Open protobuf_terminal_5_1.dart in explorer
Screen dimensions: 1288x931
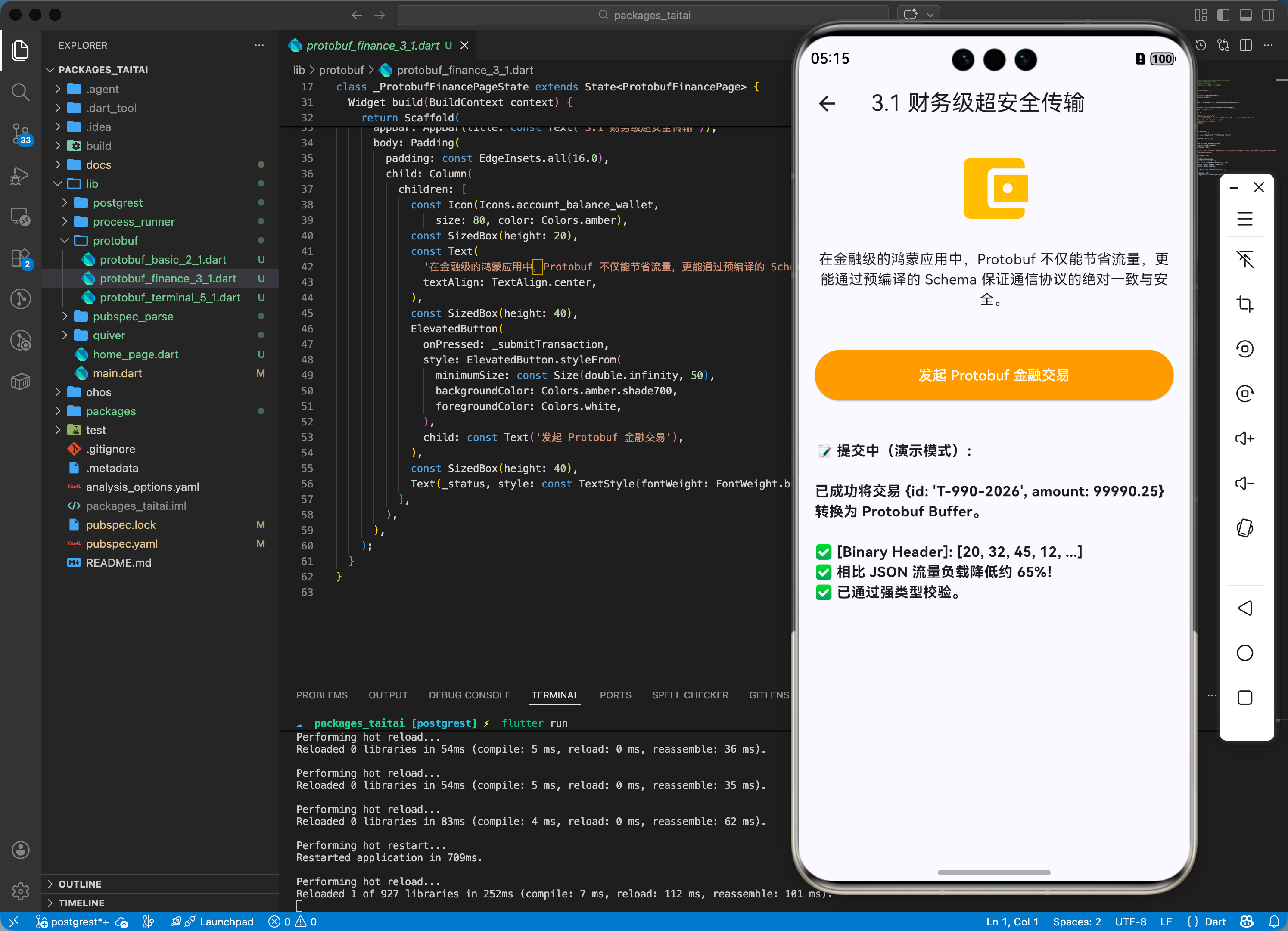[x=170, y=298]
